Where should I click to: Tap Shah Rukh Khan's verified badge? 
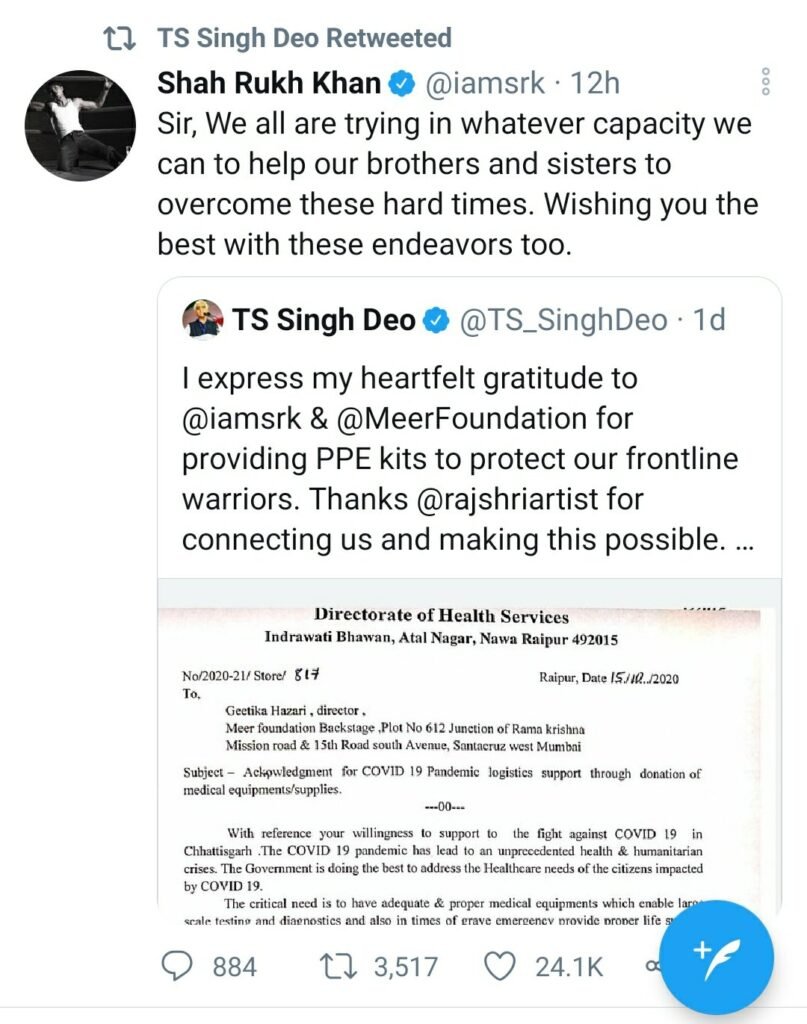[402, 84]
